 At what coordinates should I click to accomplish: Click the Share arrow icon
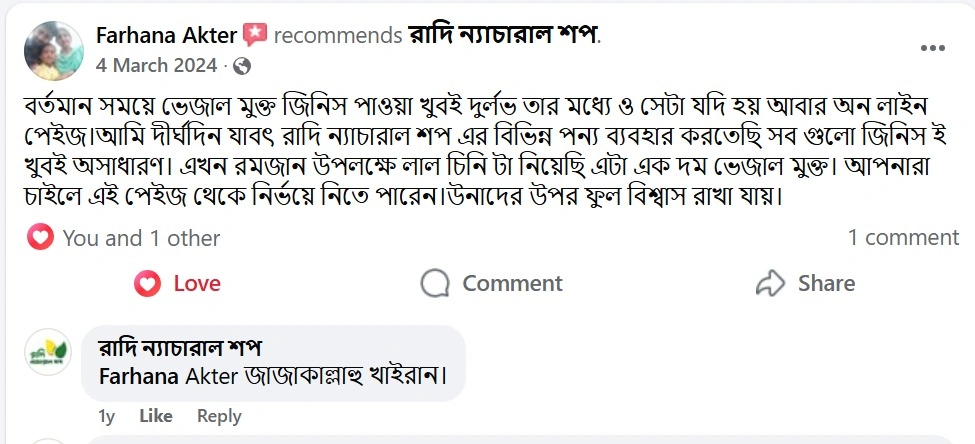[770, 284]
